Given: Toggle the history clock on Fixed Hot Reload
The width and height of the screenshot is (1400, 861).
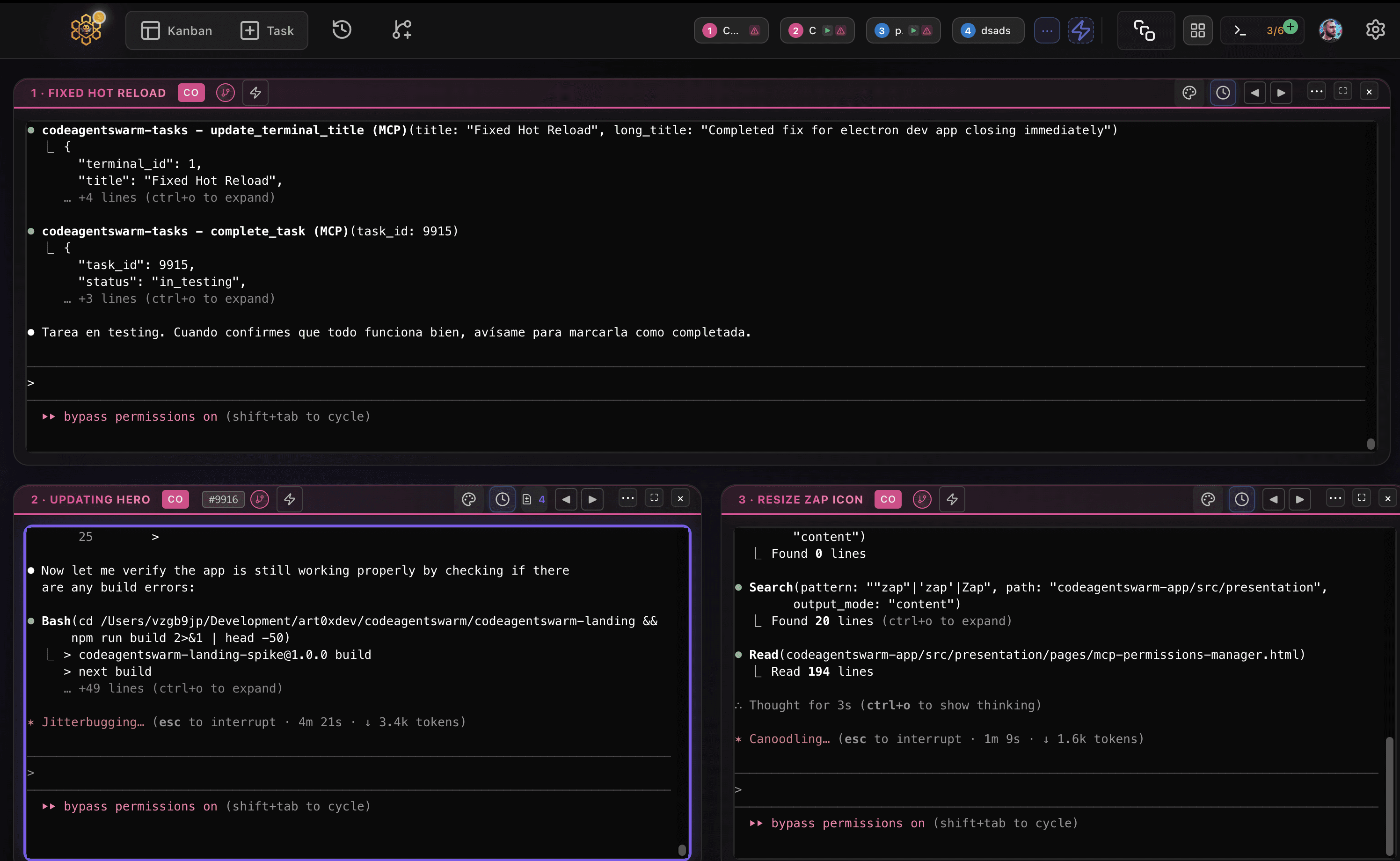Looking at the screenshot, I should click(x=1223, y=92).
